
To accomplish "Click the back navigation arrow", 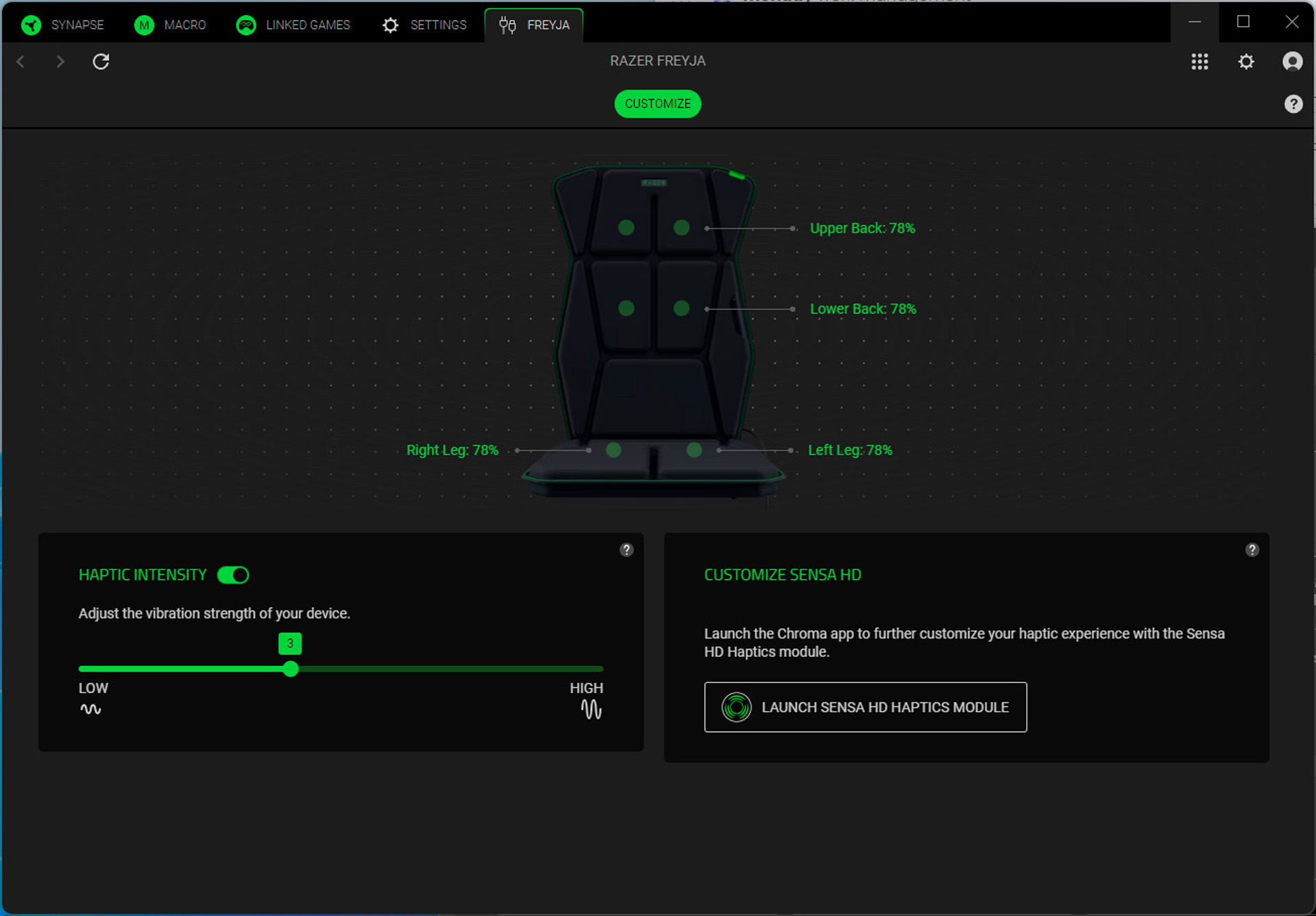I will coord(23,61).
